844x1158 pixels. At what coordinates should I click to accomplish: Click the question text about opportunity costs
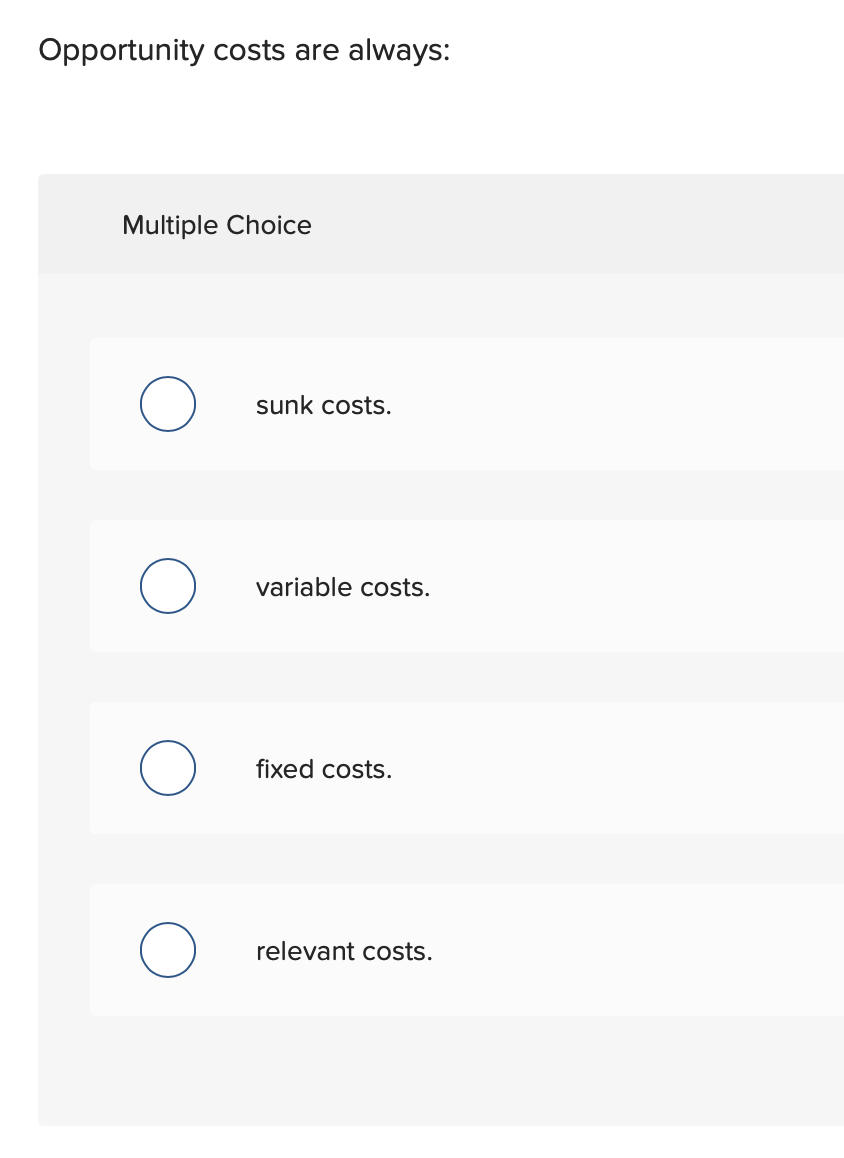tap(244, 50)
